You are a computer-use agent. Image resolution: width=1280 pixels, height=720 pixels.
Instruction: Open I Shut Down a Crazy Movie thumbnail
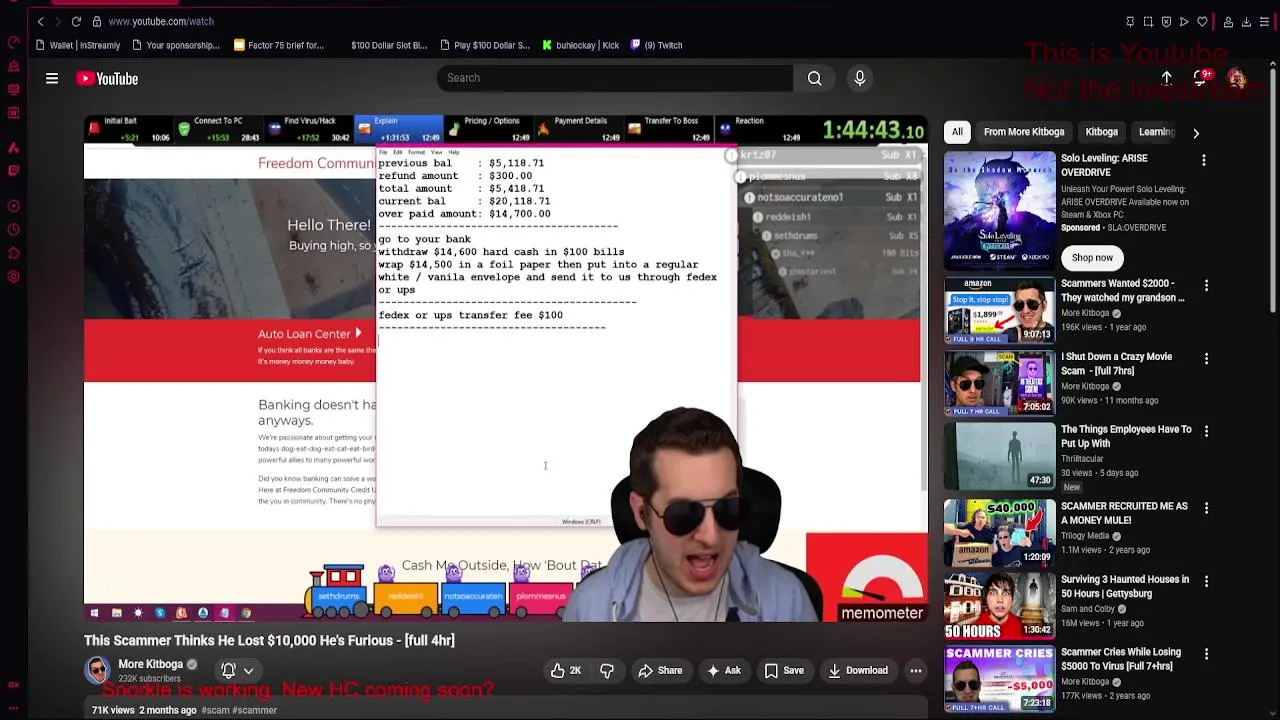pos(999,383)
